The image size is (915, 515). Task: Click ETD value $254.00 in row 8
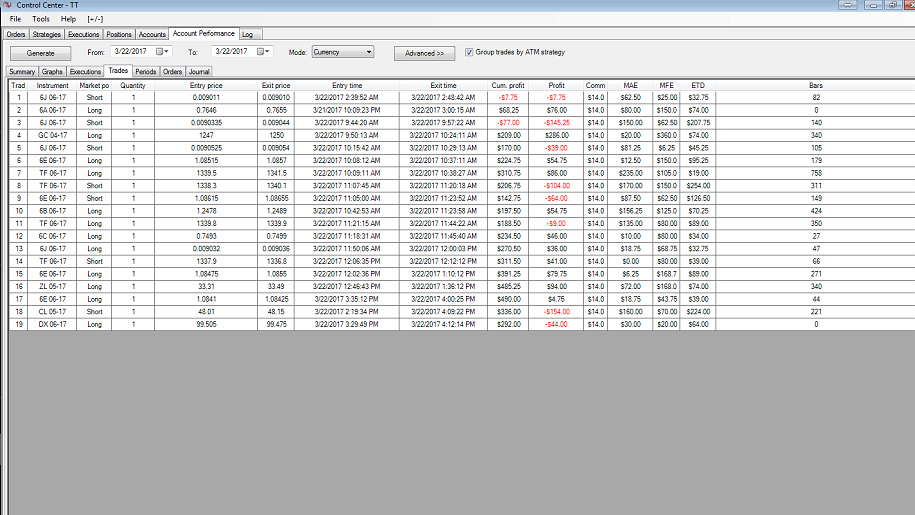pyautogui.click(x=698, y=185)
